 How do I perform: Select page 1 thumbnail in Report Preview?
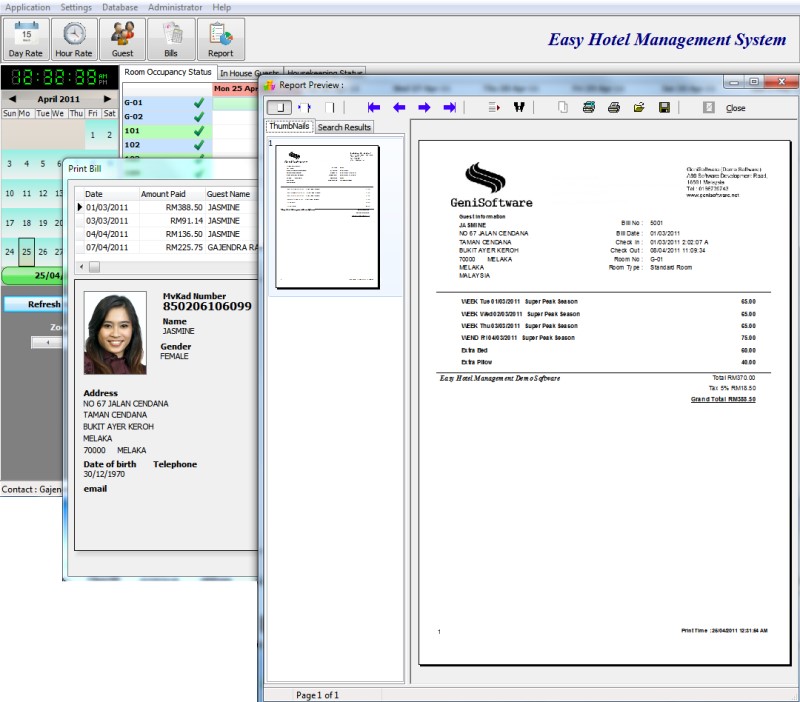coord(327,217)
